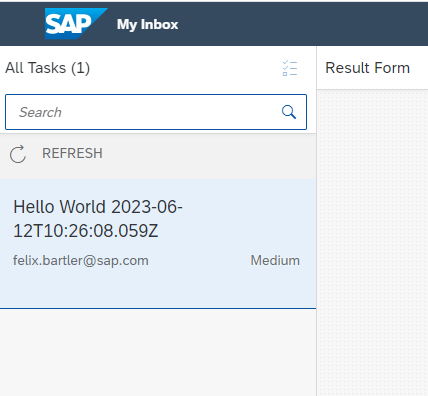428x396 pixels.
Task: Click white space between All Tasks and multi-select icon
Action: click(186, 68)
